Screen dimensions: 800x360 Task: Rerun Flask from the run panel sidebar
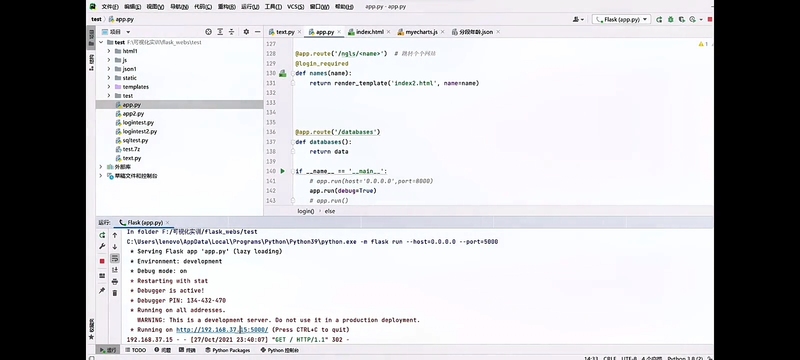[x=102, y=235]
